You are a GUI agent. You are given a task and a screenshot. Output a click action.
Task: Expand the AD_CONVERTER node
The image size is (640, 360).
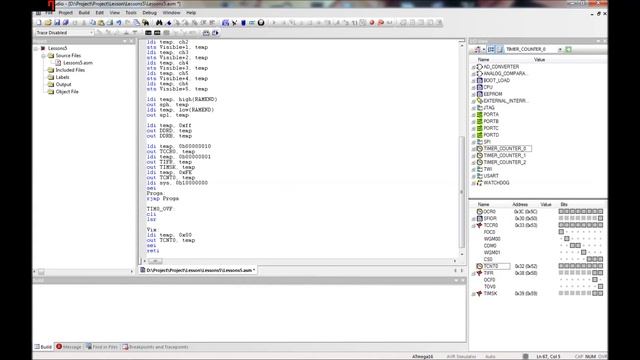point(473,67)
